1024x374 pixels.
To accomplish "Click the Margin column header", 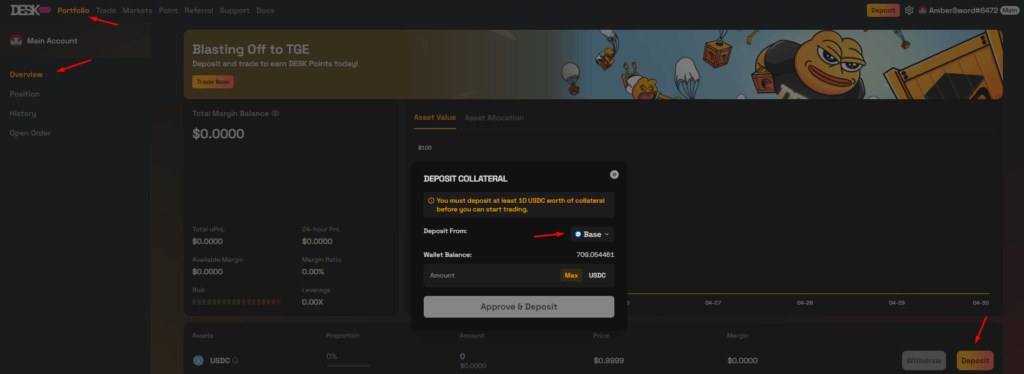I will pos(737,335).
